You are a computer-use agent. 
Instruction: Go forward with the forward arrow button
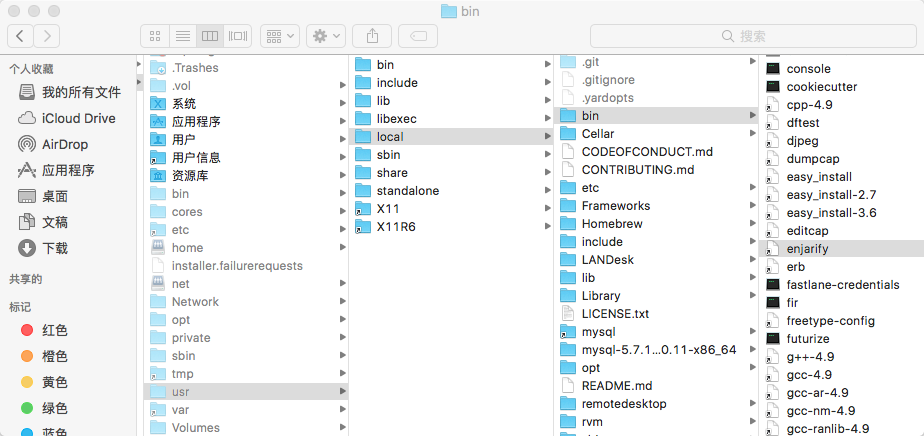point(47,36)
